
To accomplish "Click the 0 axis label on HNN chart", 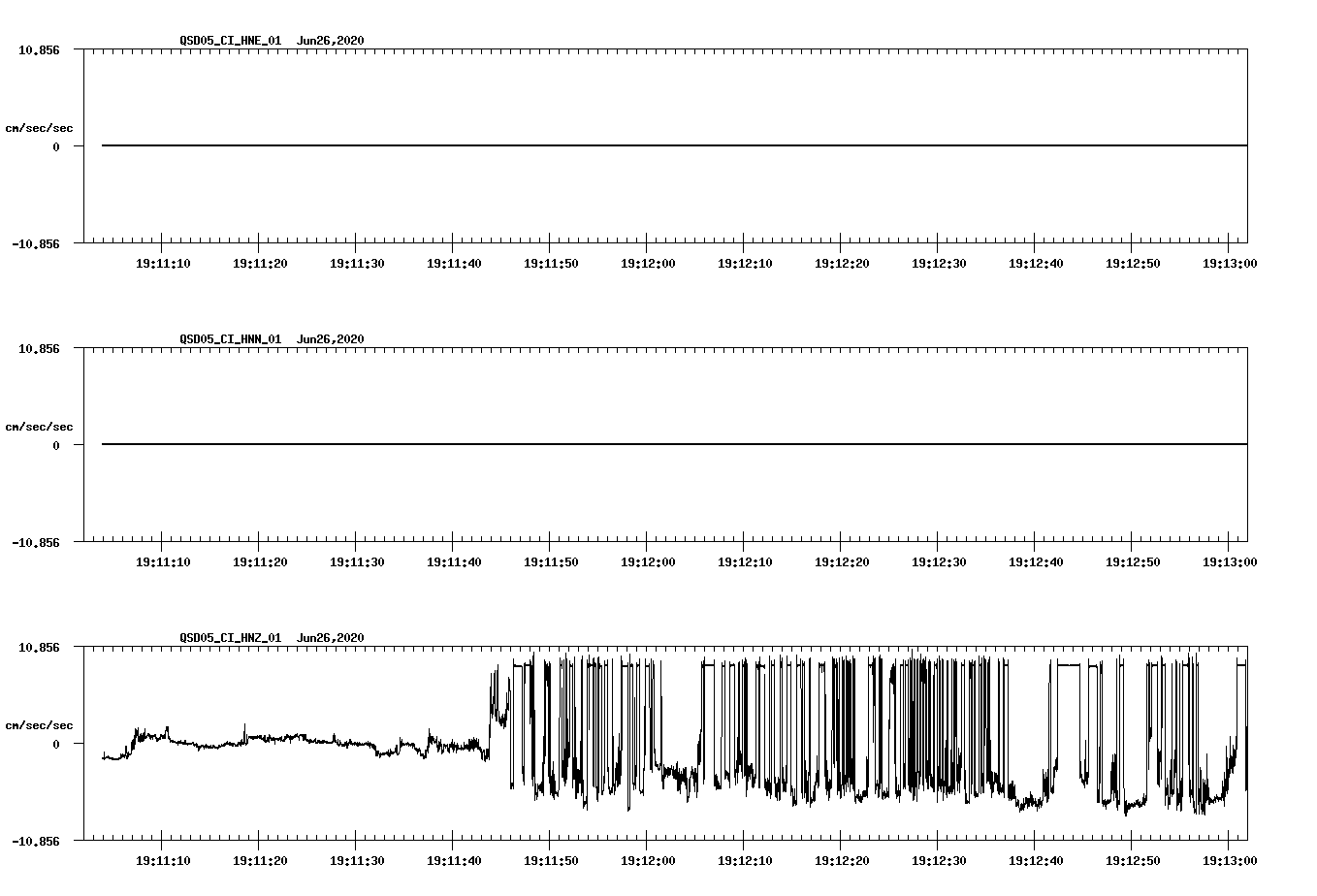I will tap(56, 445).
